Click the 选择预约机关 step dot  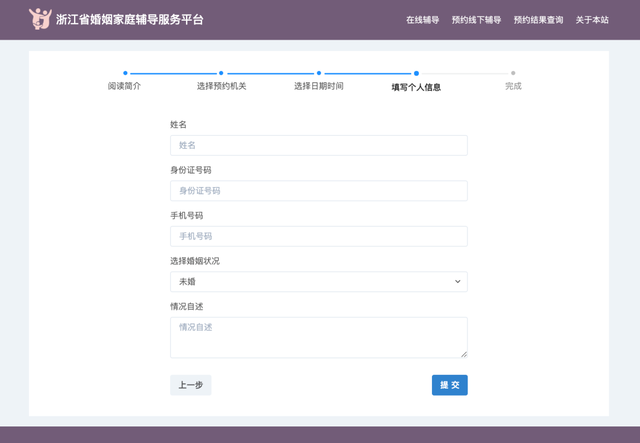tap(221, 73)
